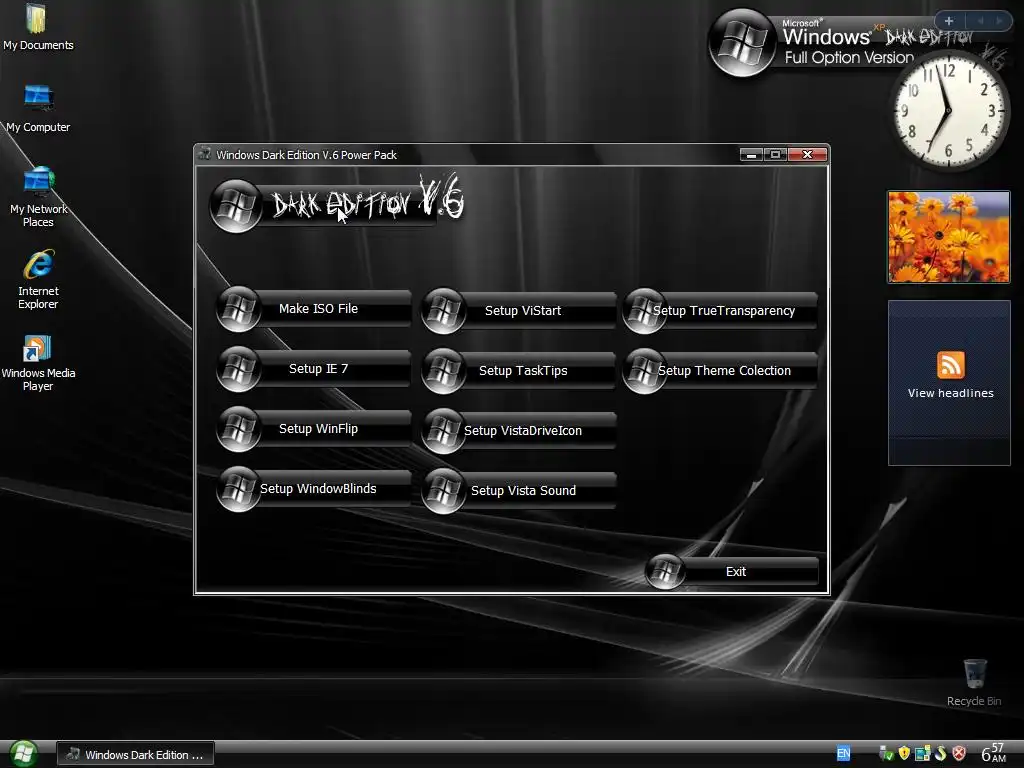
Task: Click the Make ISO File button
Action: tap(314, 309)
